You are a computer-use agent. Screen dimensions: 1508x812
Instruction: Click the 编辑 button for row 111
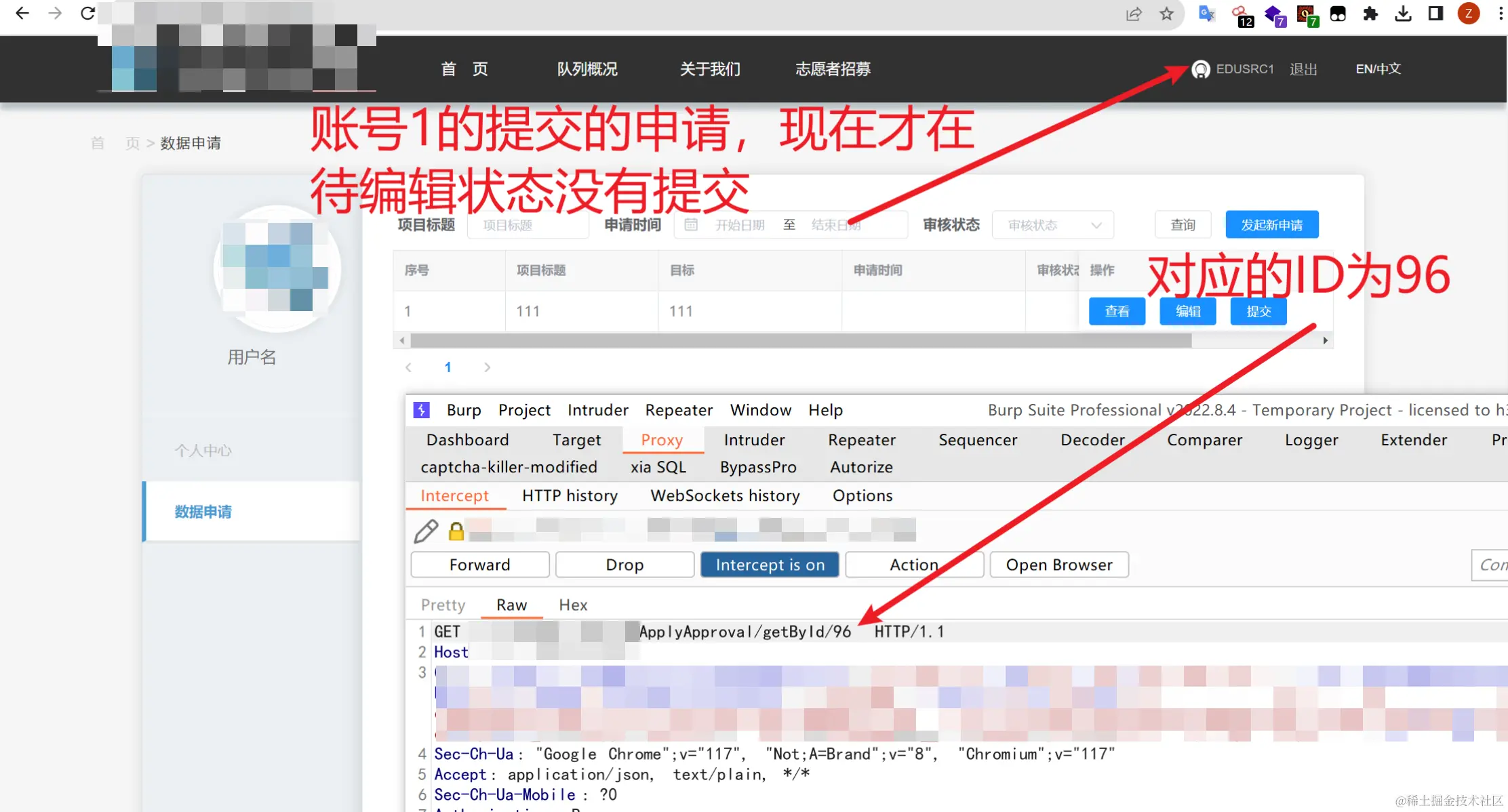coord(1187,312)
